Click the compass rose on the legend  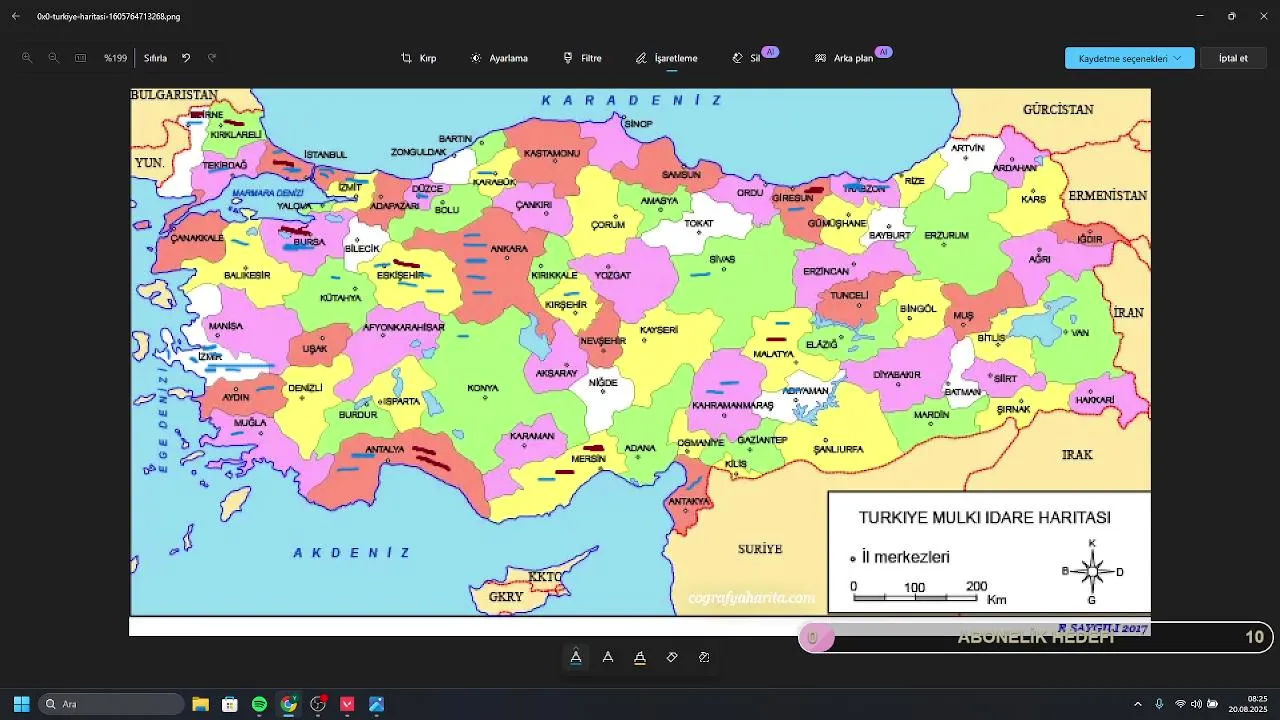pos(1092,572)
